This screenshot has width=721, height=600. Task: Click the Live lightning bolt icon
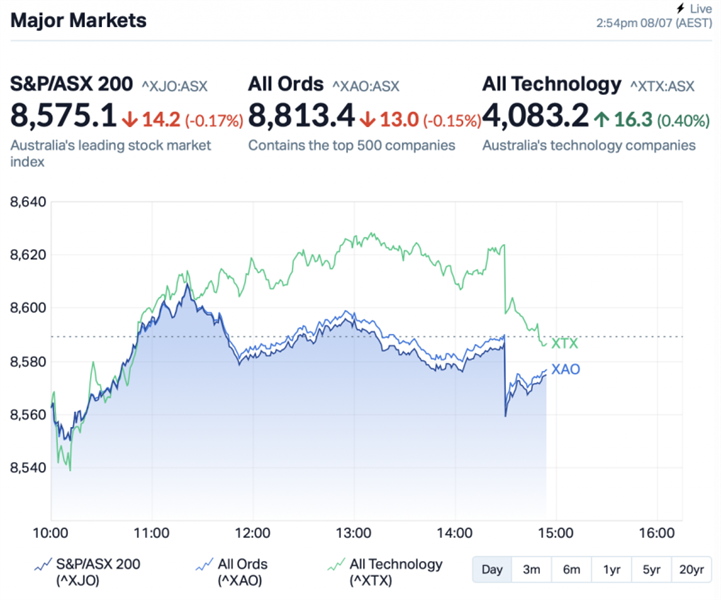click(681, 7)
